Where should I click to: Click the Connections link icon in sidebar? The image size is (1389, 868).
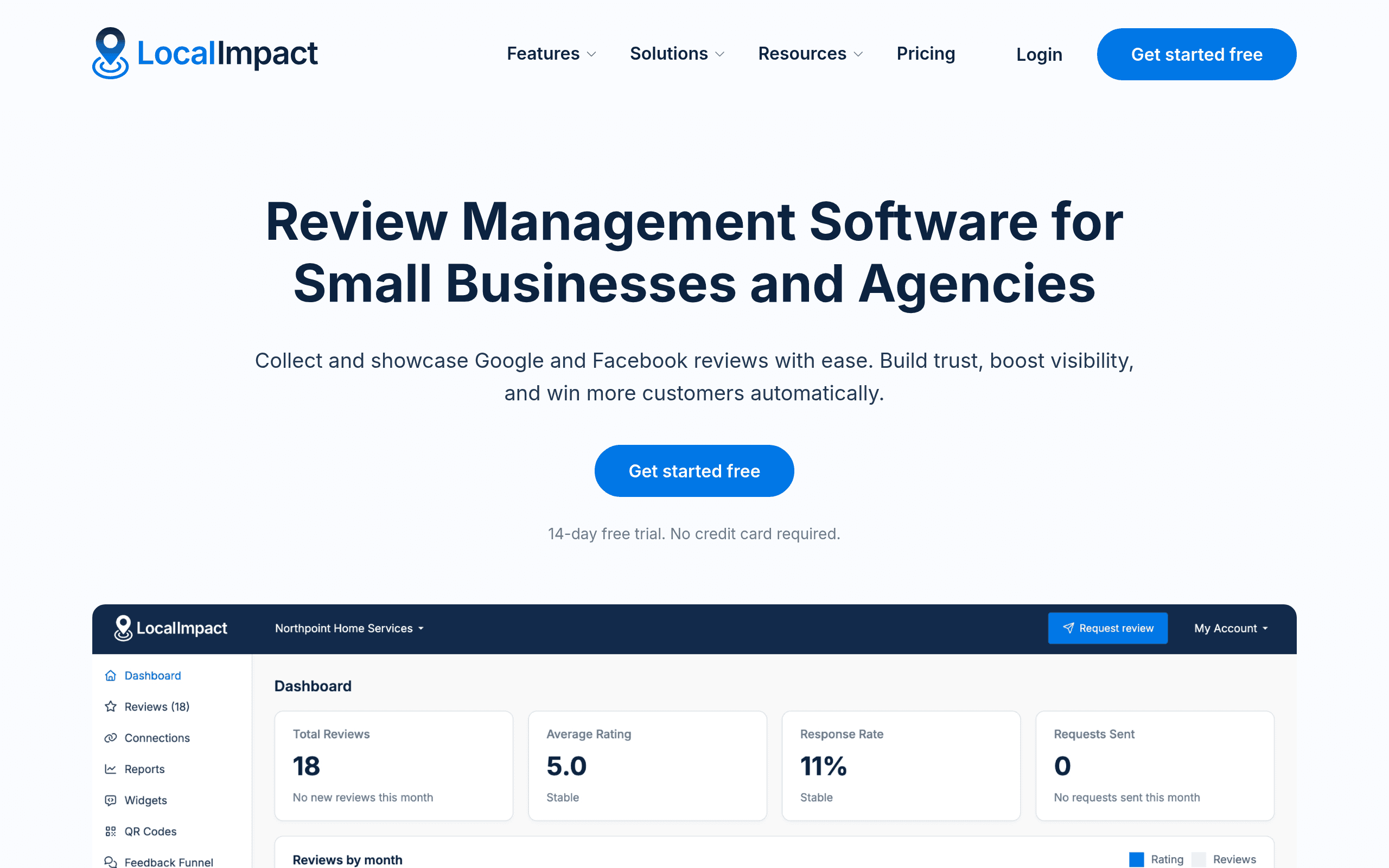(111, 738)
